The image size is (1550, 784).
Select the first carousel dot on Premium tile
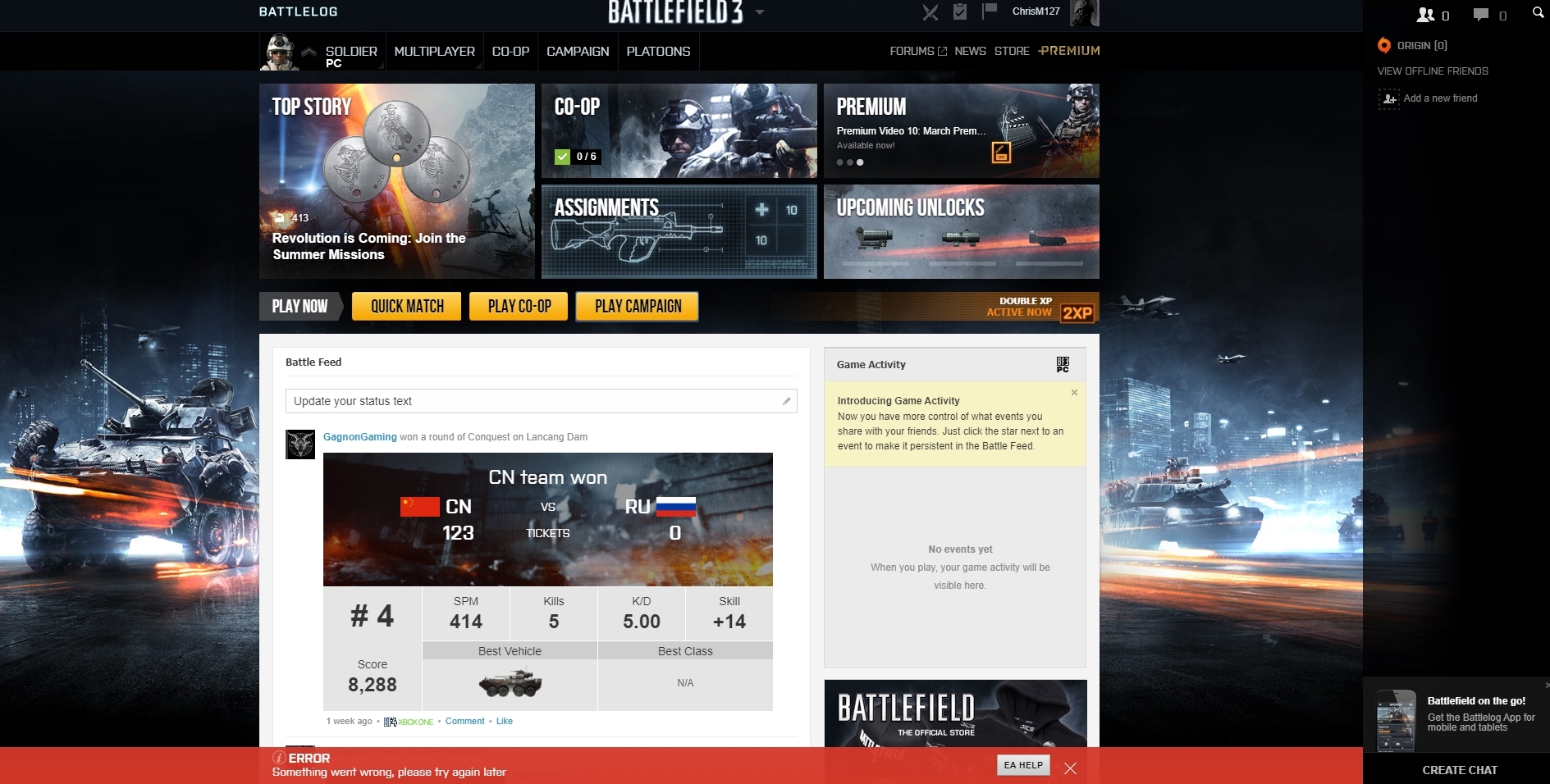click(x=840, y=162)
